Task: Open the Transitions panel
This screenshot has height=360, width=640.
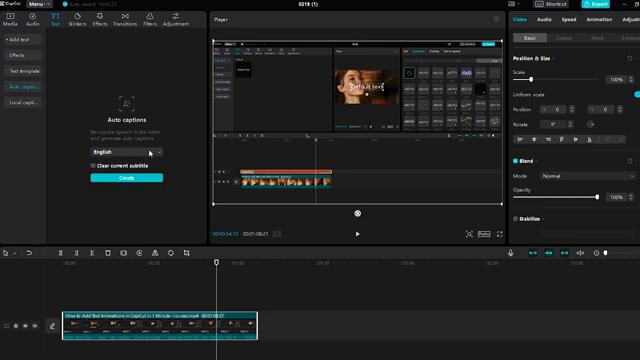Action: (125, 19)
